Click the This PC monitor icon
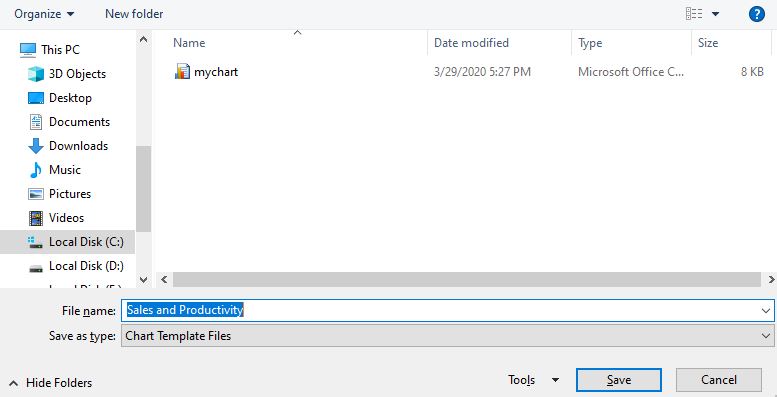The height and width of the screenshot is (397, 777). (28, 50)
